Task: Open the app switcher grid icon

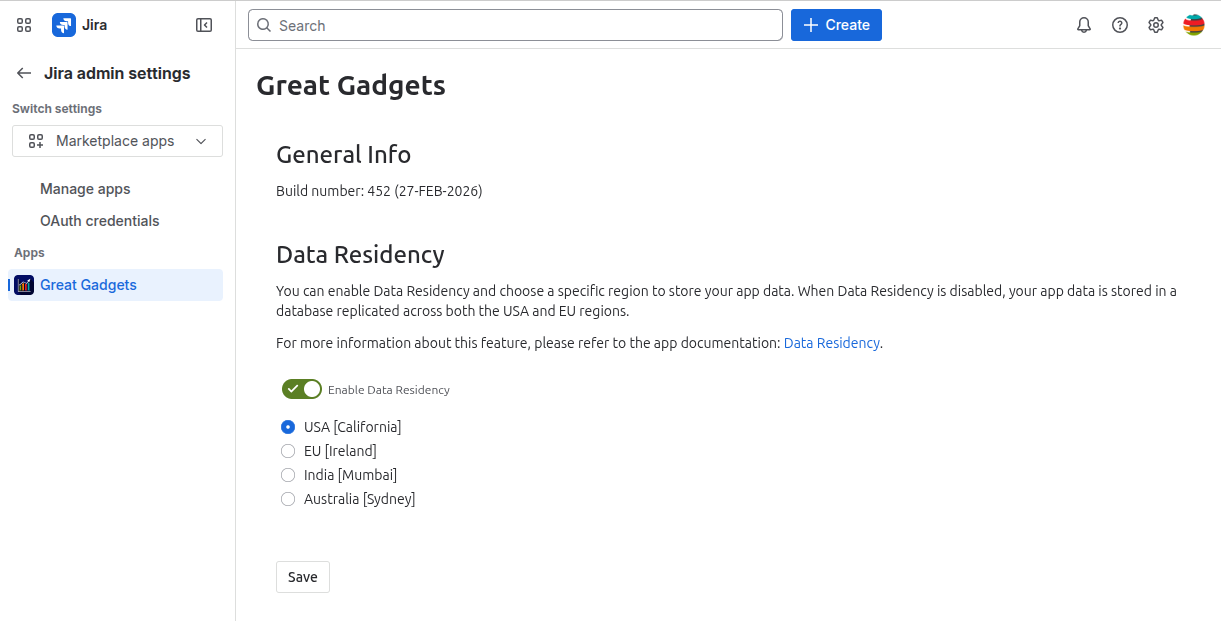Action: tap(24, 25)
